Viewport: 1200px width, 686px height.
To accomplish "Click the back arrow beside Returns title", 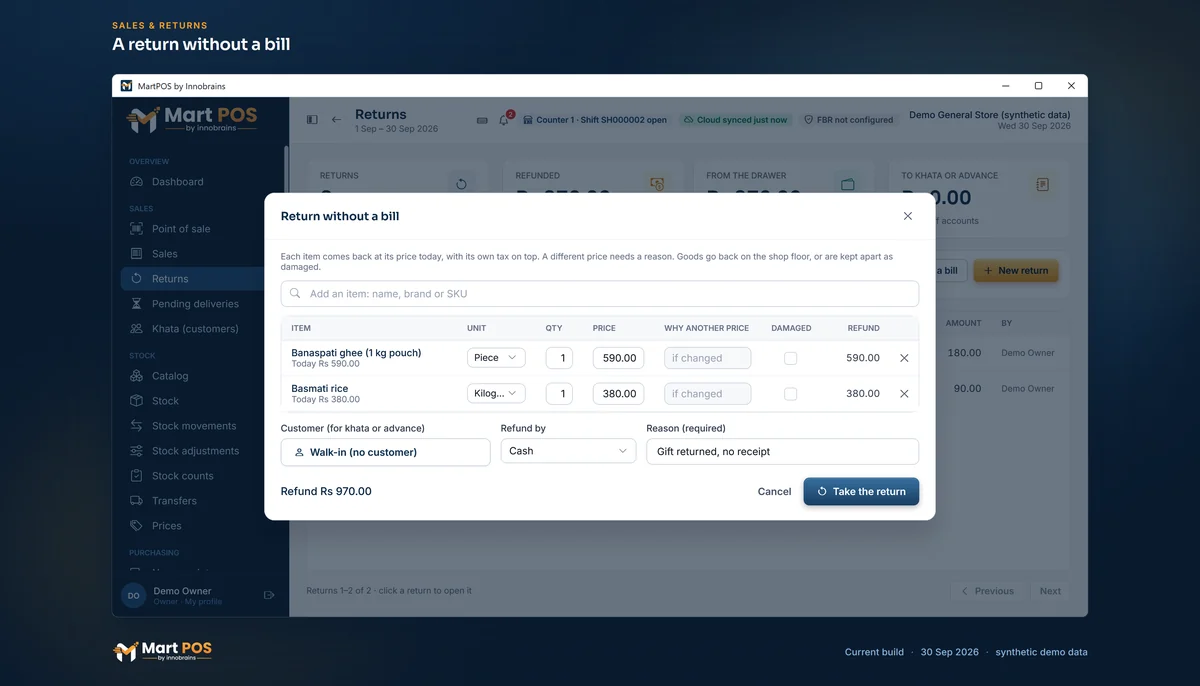I will [x=336, y=120].
